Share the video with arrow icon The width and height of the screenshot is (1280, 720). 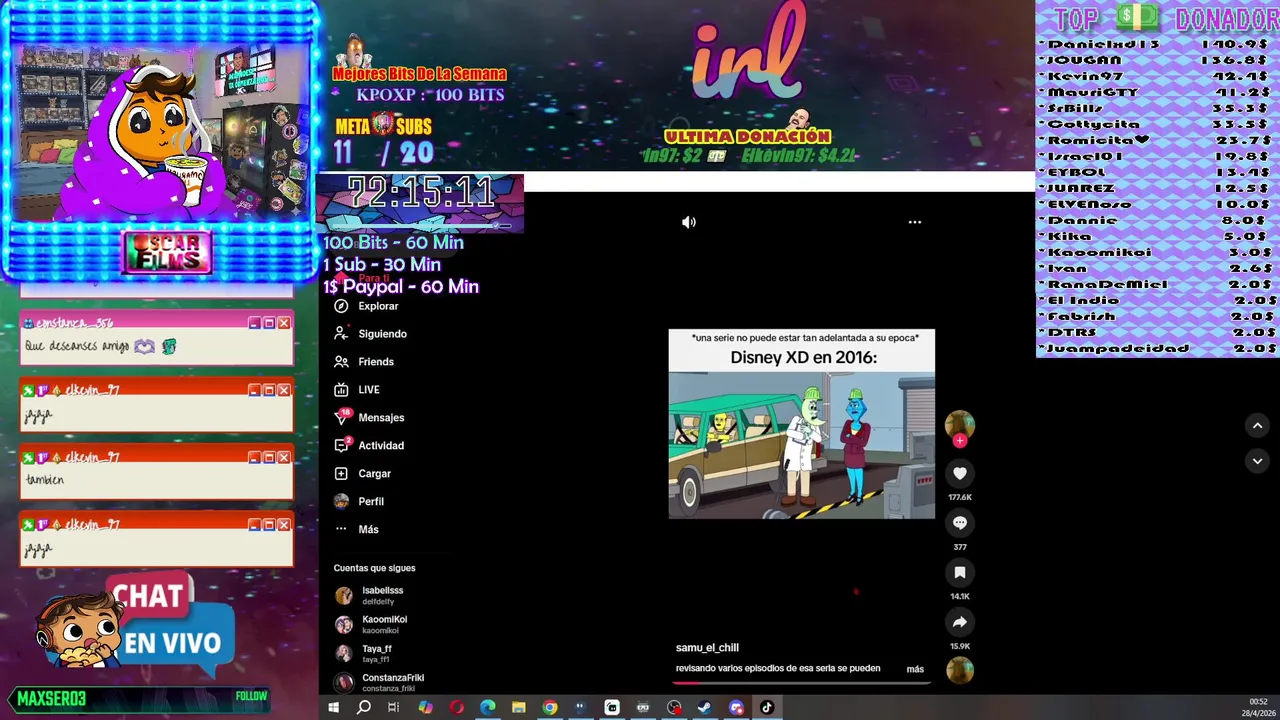[x=960, y=622]
